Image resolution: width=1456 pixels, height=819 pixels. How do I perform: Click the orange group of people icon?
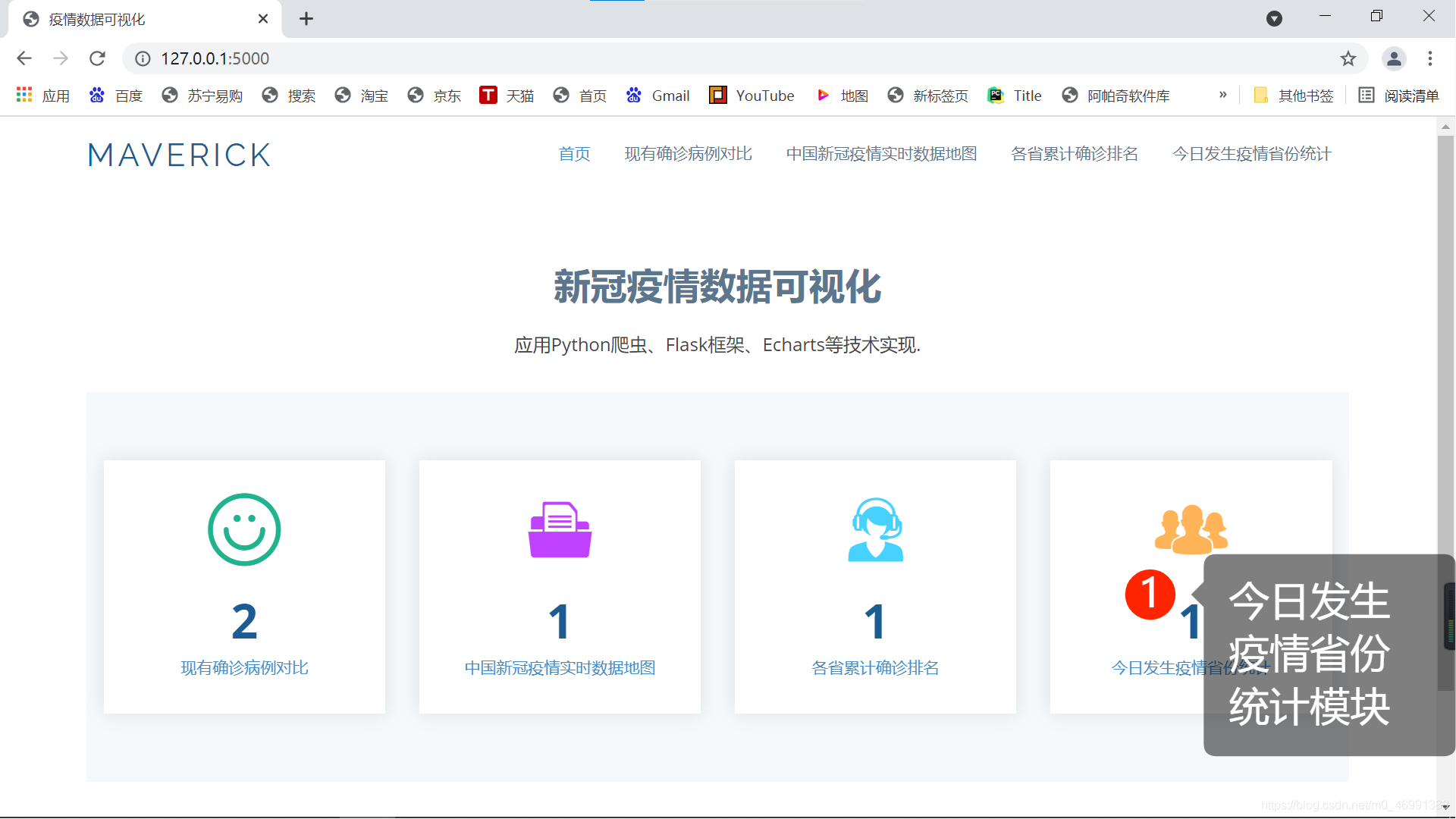click(1191, 529)
